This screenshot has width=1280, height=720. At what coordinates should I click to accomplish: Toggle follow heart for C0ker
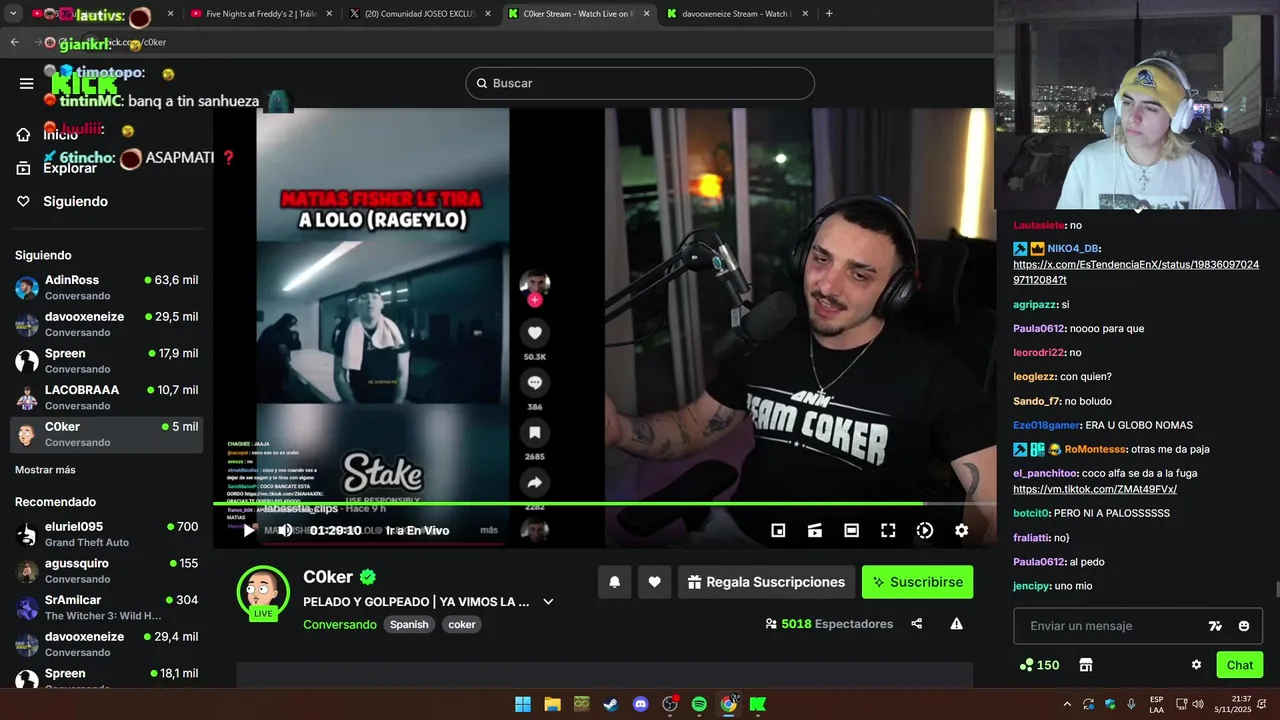point(654,582)
